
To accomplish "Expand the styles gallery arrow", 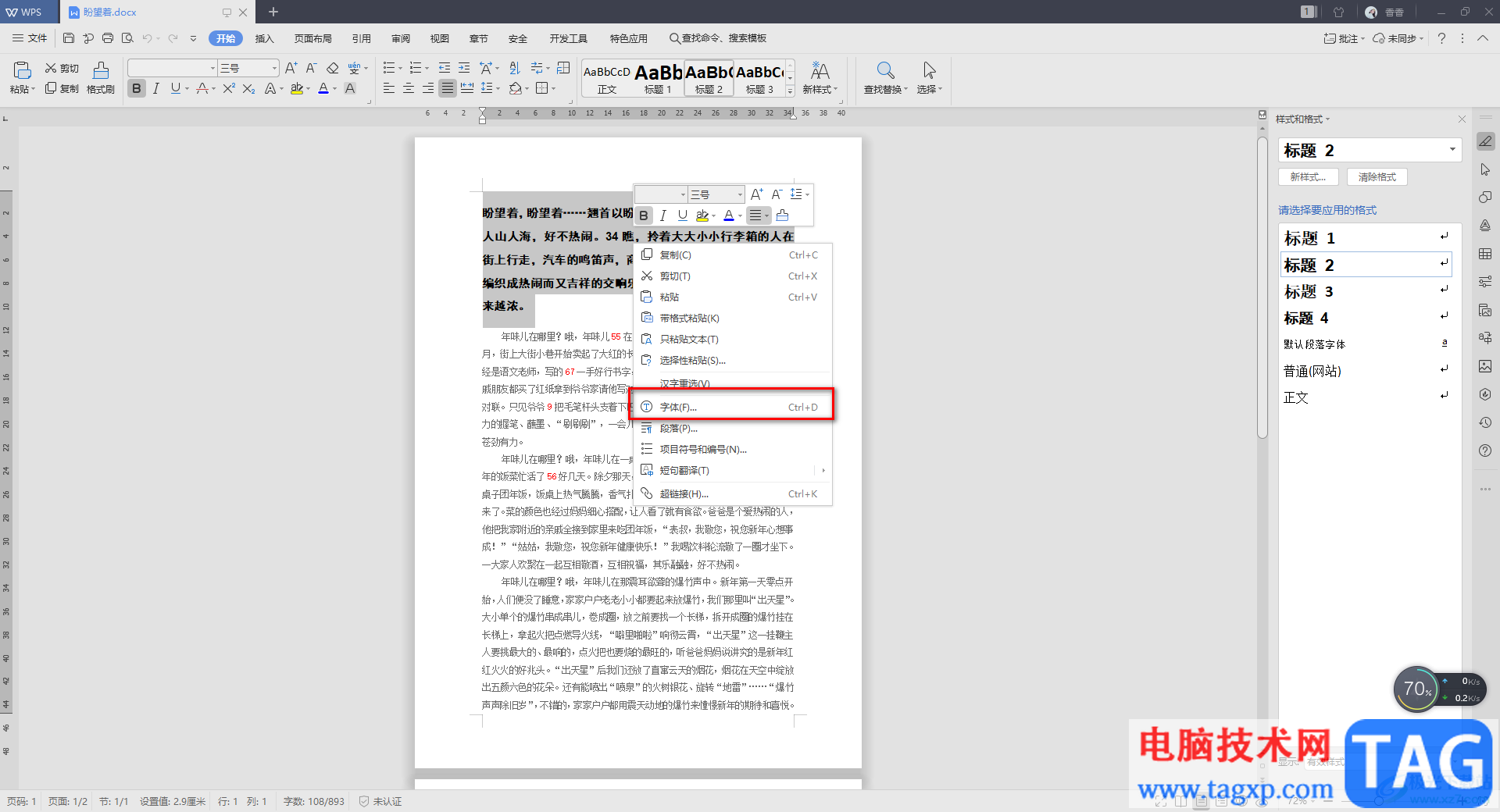I will [x=790, y=91].
